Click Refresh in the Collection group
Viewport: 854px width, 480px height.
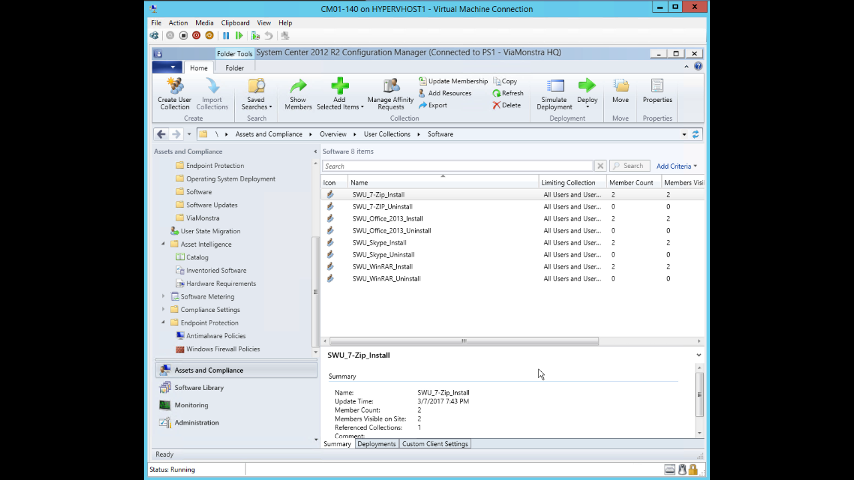click(508, 93)
